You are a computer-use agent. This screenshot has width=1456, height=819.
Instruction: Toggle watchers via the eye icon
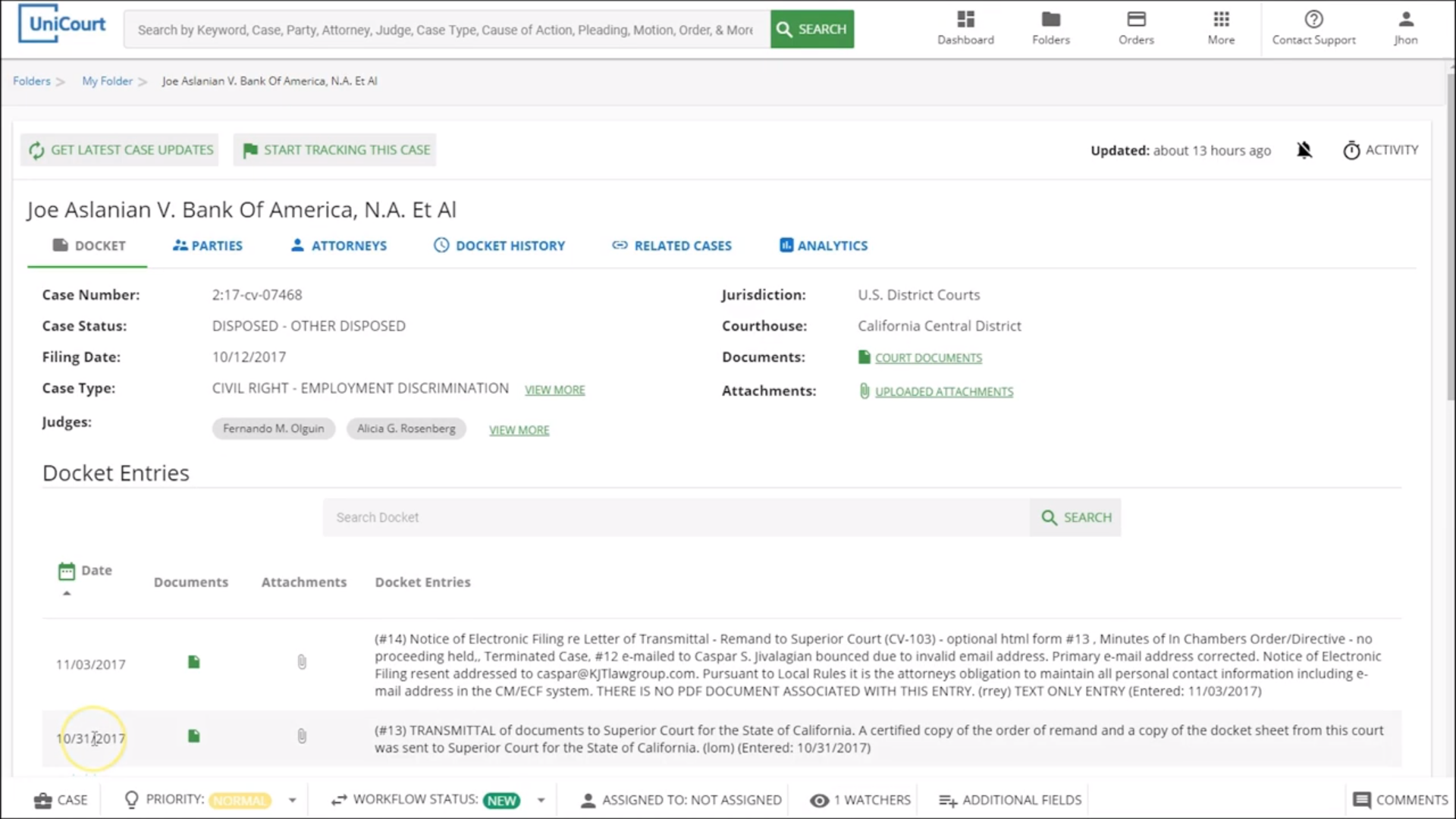819,801
